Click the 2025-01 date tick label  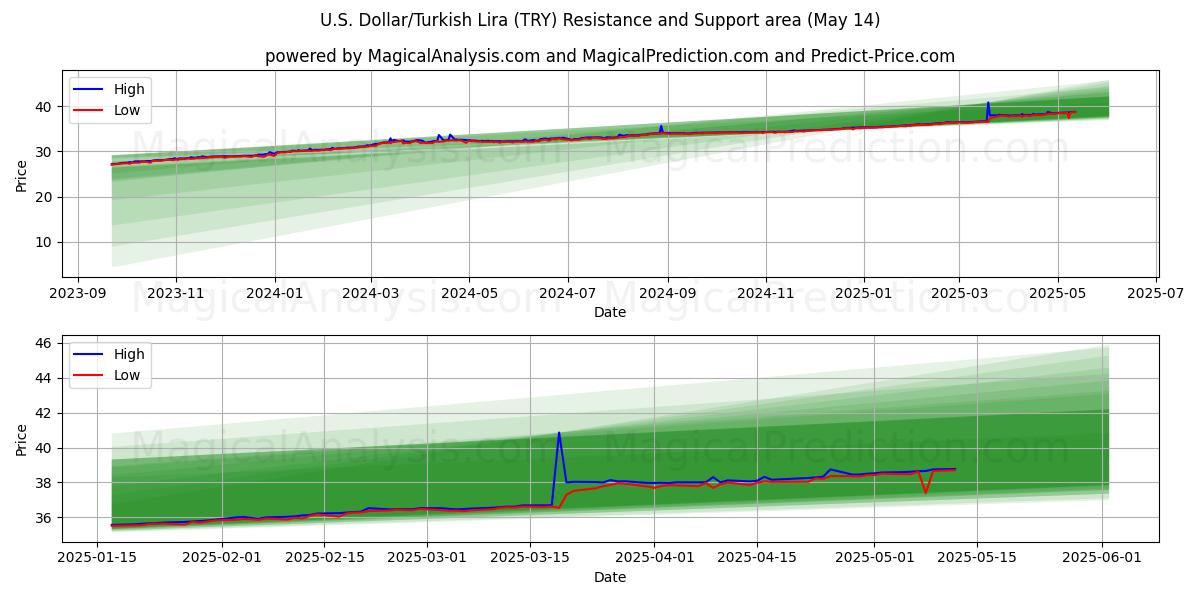coord(863,293)
